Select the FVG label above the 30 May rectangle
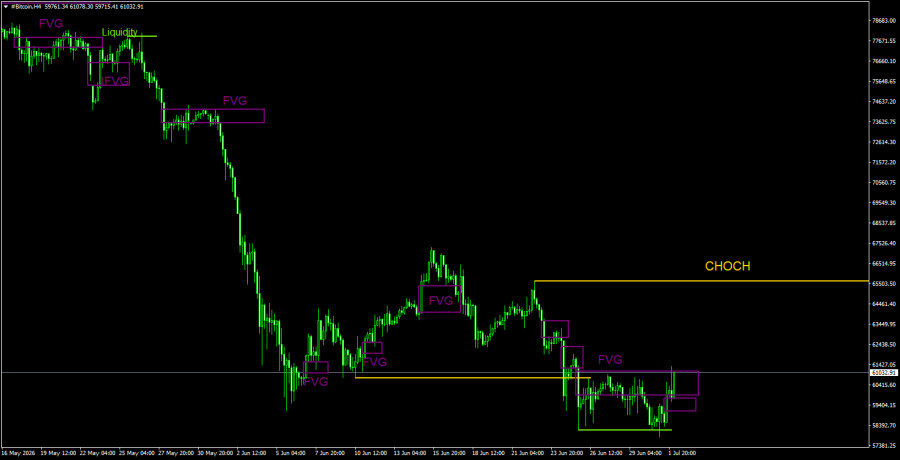Image resolution: width=900 pixels, height=460 pixels. click(x=235, y=100)
